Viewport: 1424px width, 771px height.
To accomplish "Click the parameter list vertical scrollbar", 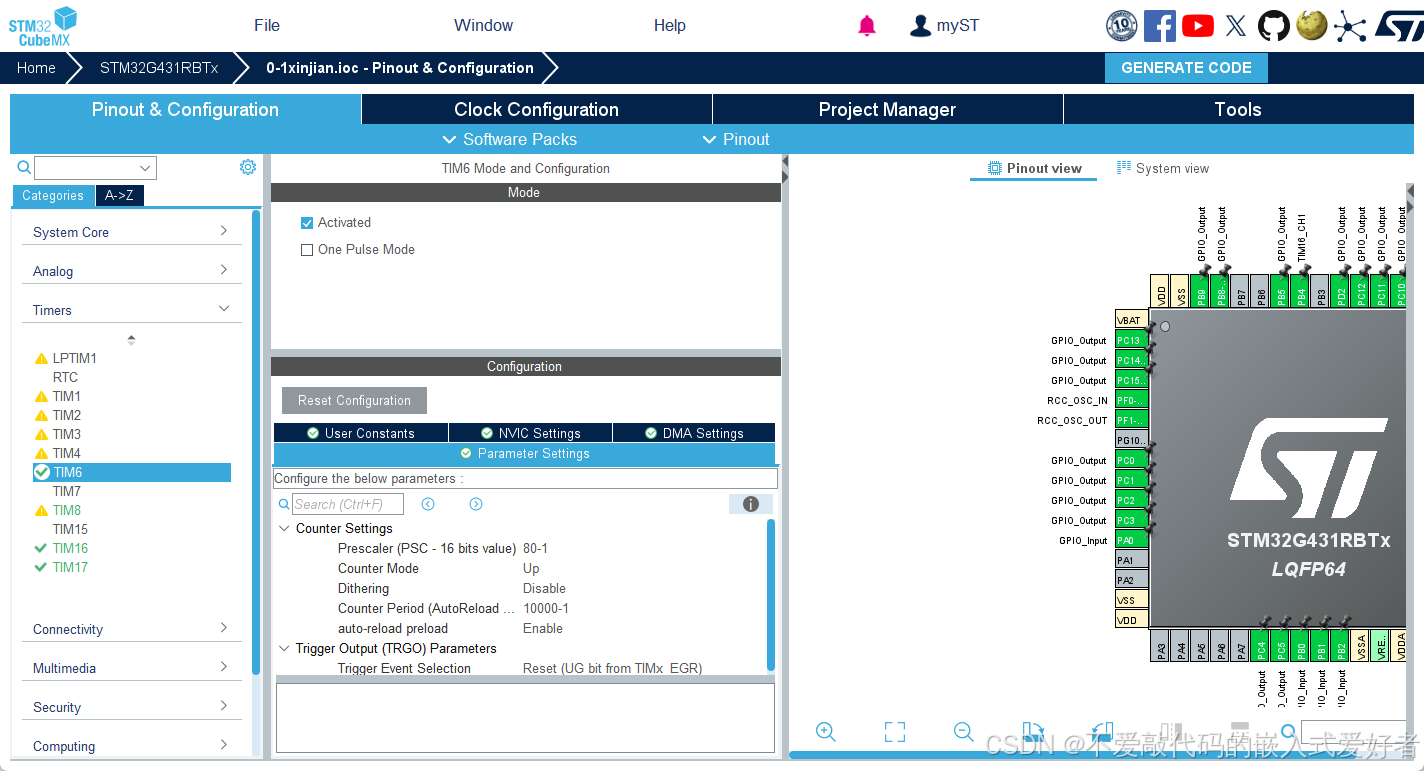I will [771, 594].
